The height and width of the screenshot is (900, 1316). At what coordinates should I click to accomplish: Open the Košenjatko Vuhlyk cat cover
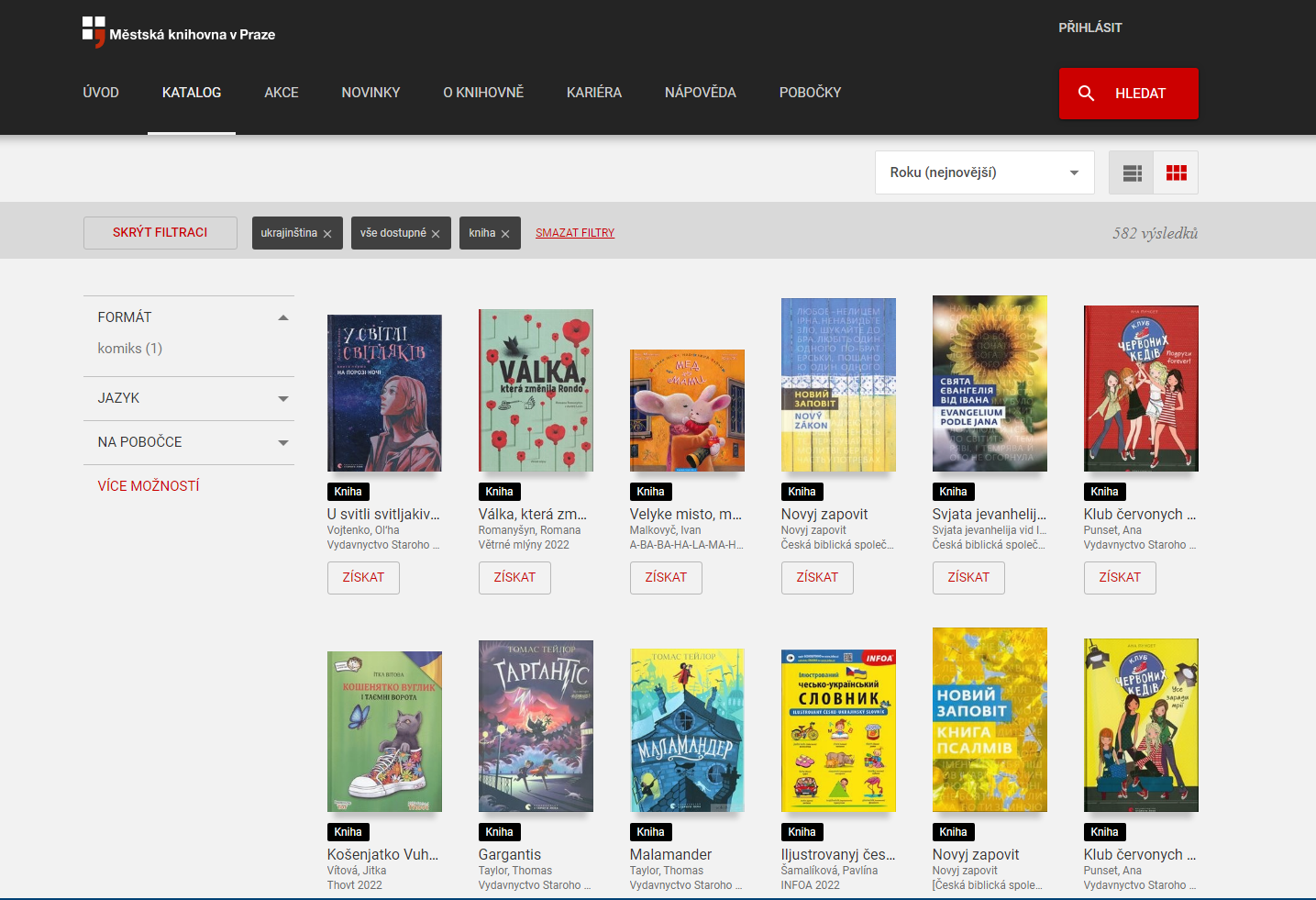(384, 731)
